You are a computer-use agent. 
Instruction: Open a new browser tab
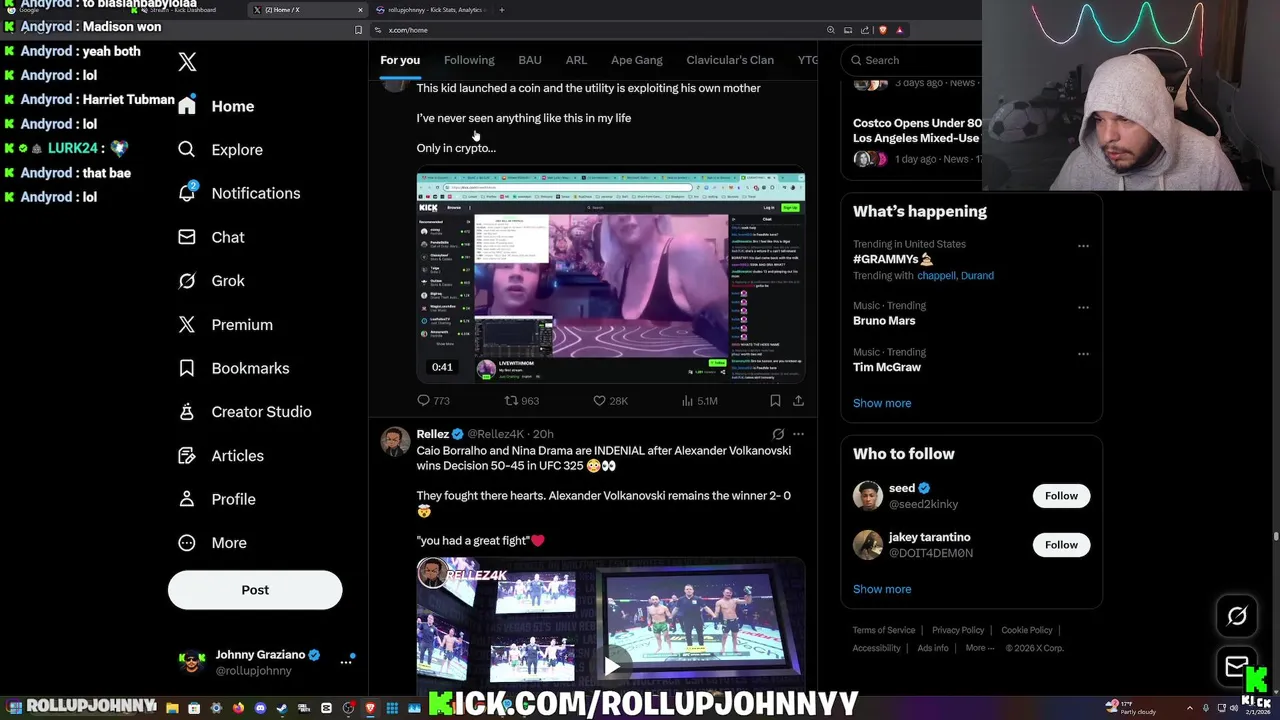click(502, 10)
